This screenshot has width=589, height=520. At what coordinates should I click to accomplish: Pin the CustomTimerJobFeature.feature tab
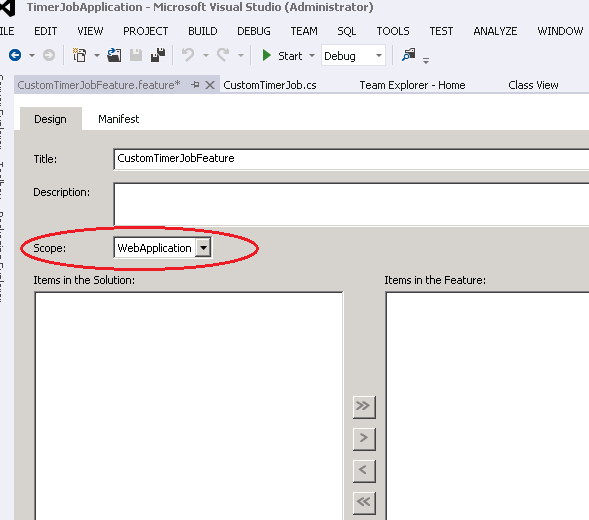[x=195, y=85]
